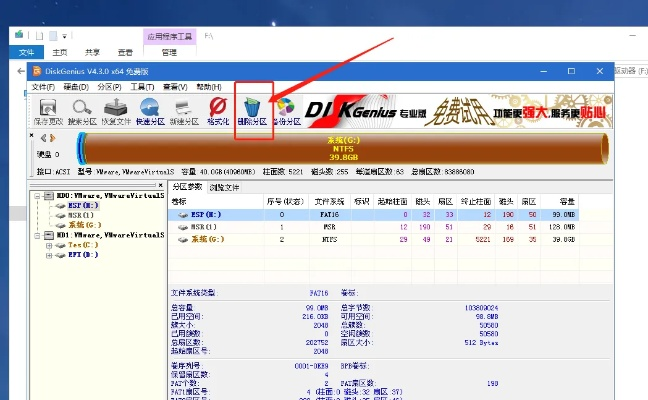Expand the EFI(B:) partition tree node
The image size is (648, 400).
pos(47,256)
